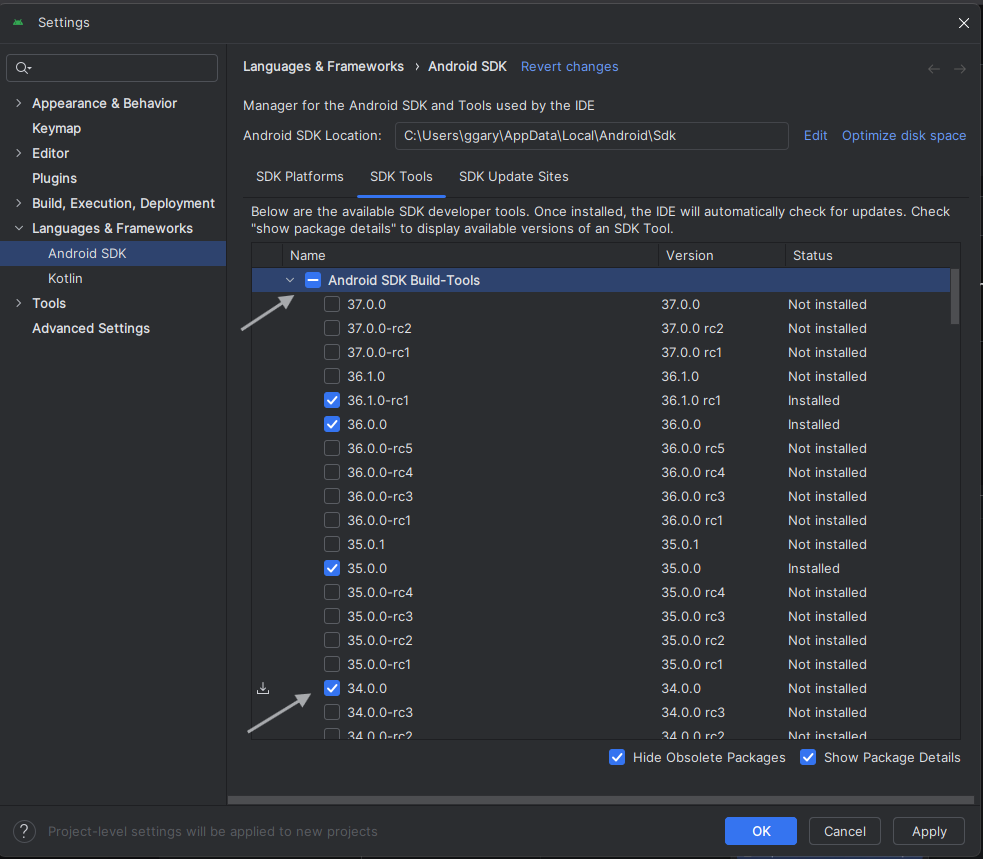Select the 35.0.0-rc1 row text

coord(379,664)
